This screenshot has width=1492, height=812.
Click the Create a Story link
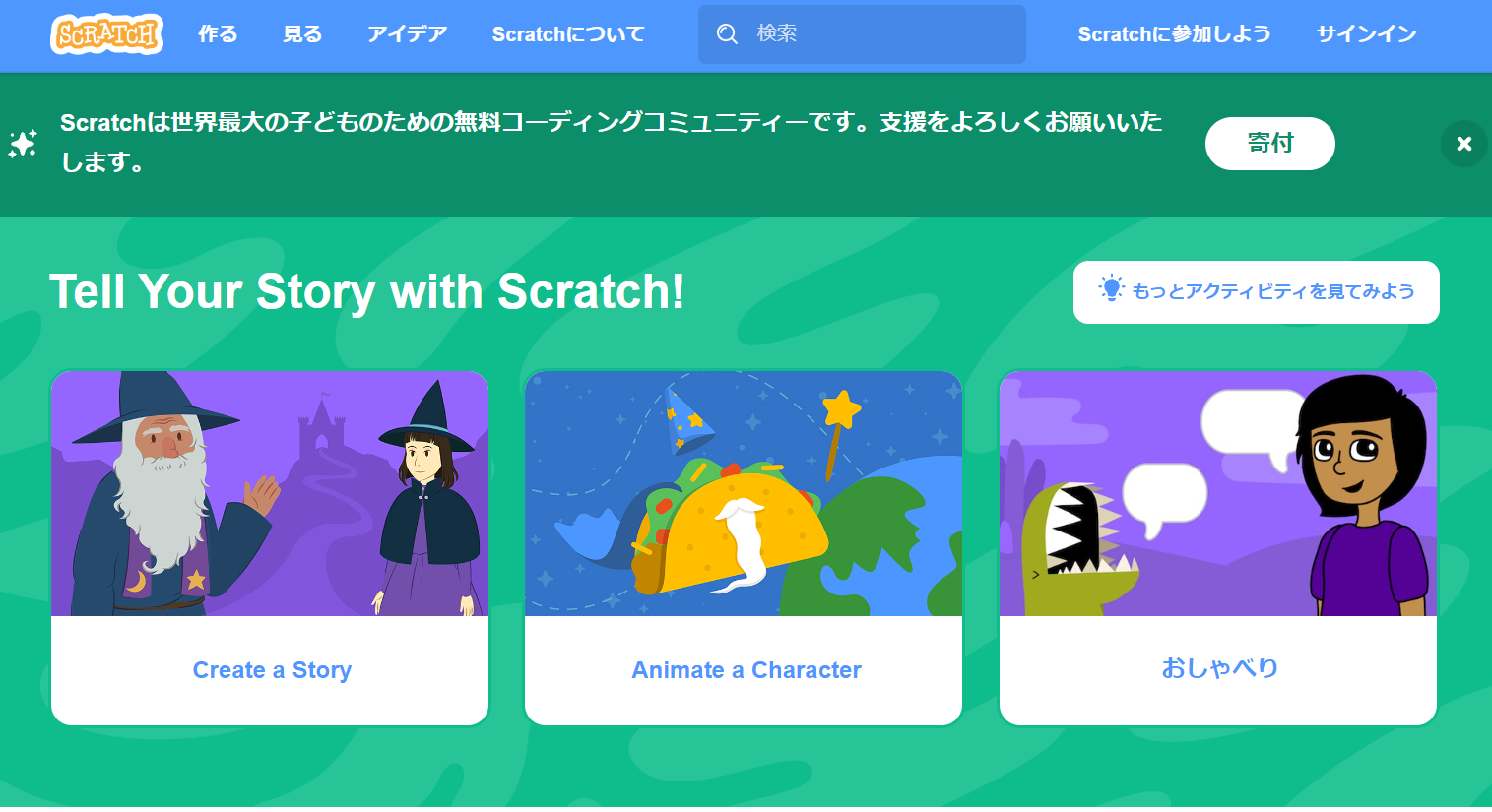[272, 670]
